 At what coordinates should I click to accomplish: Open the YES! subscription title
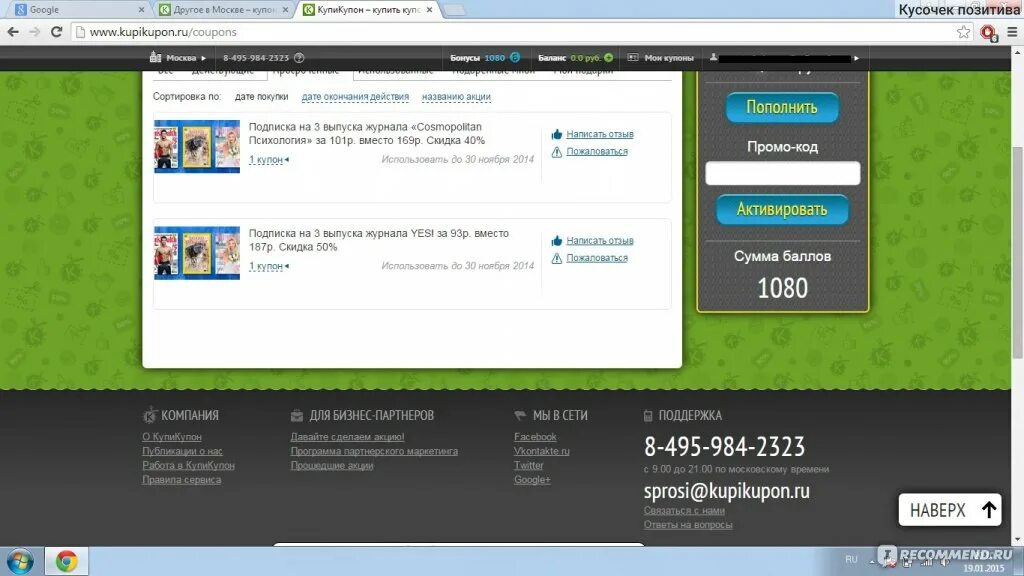tap(379, 240)
